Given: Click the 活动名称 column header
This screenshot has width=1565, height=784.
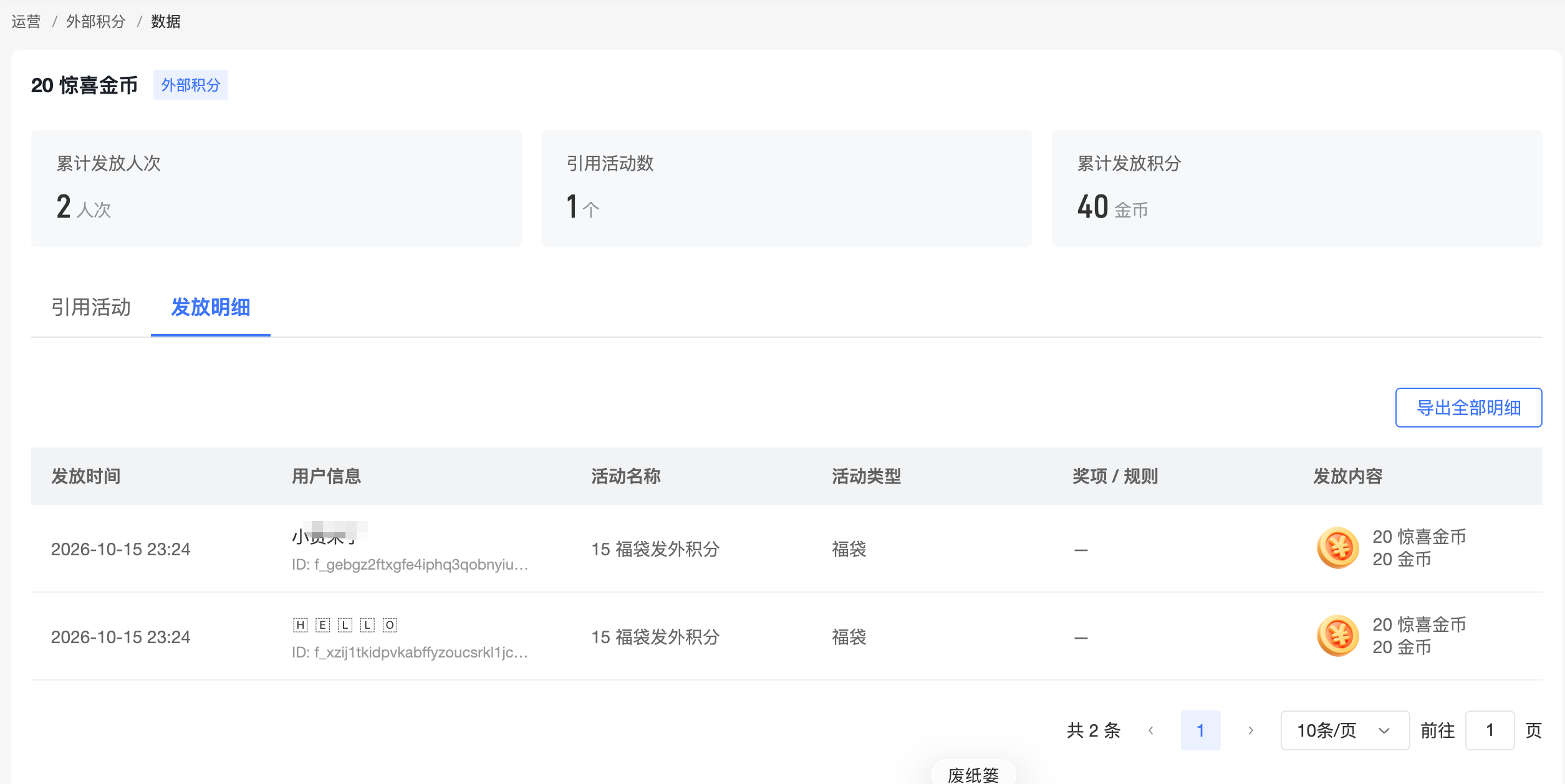Looking at the screenshot, I should point(626,476).
